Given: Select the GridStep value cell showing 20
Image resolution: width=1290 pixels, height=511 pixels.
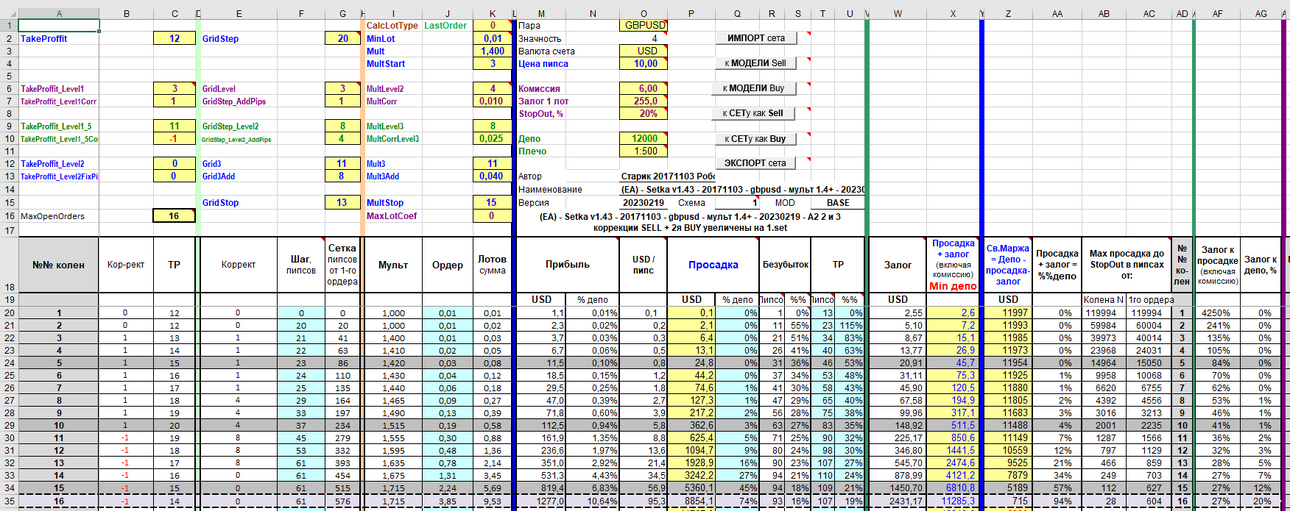Looking at the screenshot, I should 343,38.
